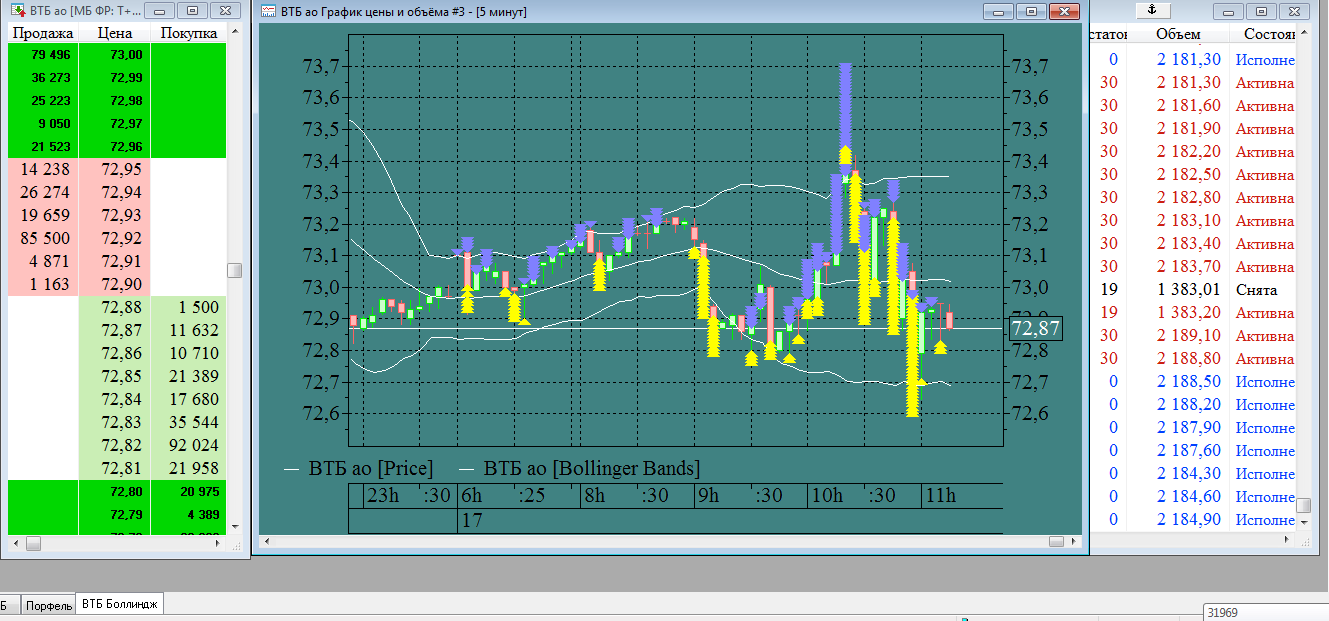Click the Цена column header in order book
The height and width of the screenshot is (621, 1329).
click(116, 33)
